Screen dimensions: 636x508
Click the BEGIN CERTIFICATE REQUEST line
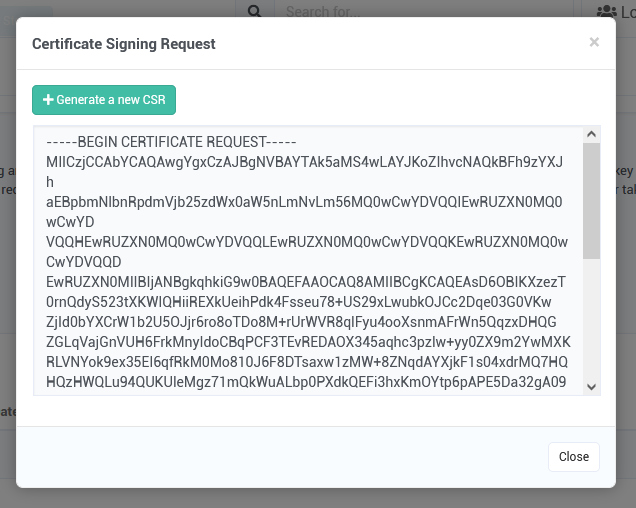(171, 142)
